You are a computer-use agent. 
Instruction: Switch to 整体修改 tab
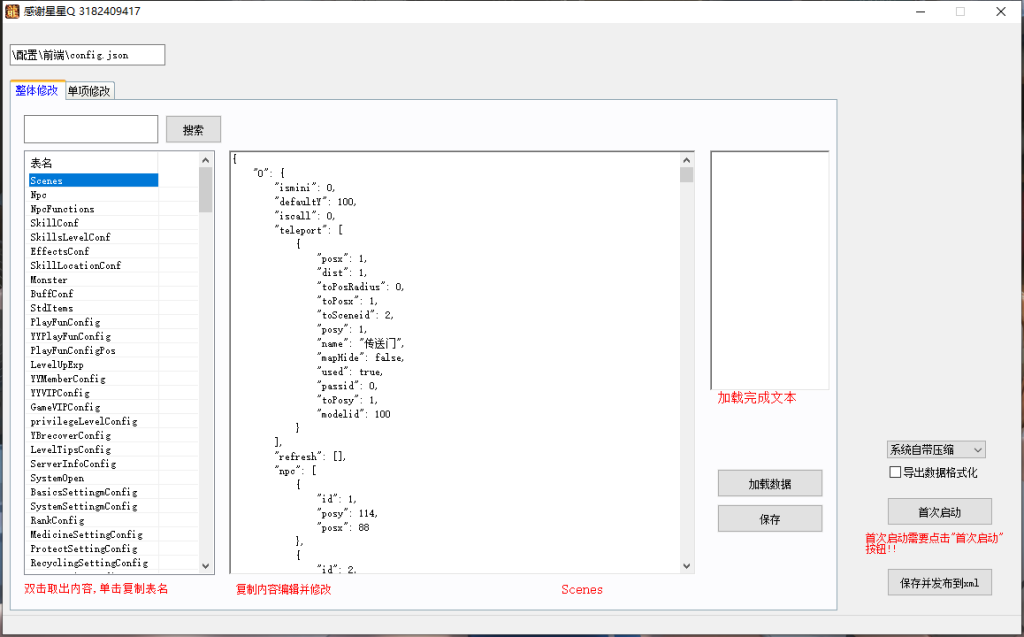pos(37,90)
